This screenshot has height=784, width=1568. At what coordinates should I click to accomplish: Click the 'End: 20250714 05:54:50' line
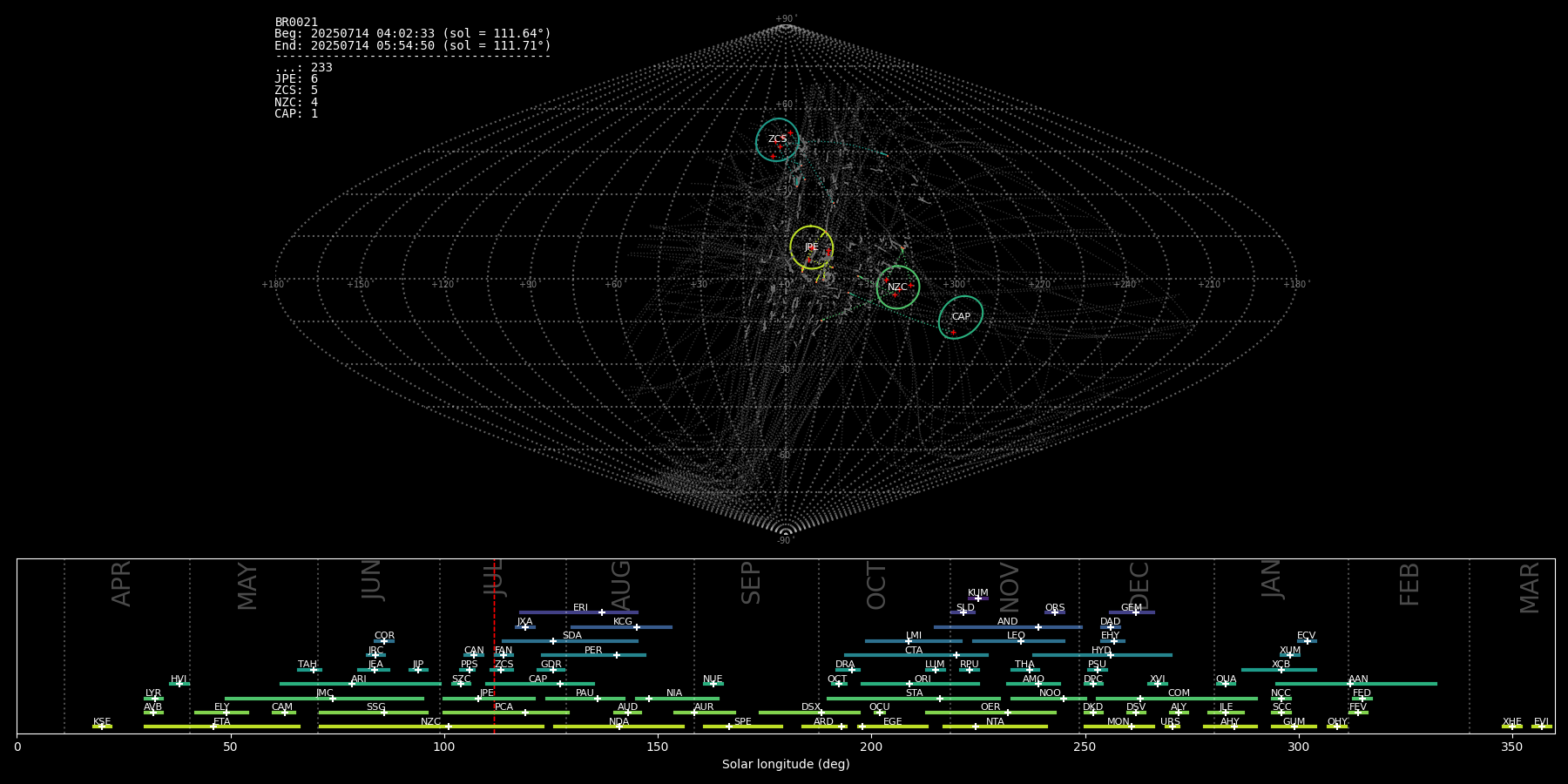coord(413,45)
